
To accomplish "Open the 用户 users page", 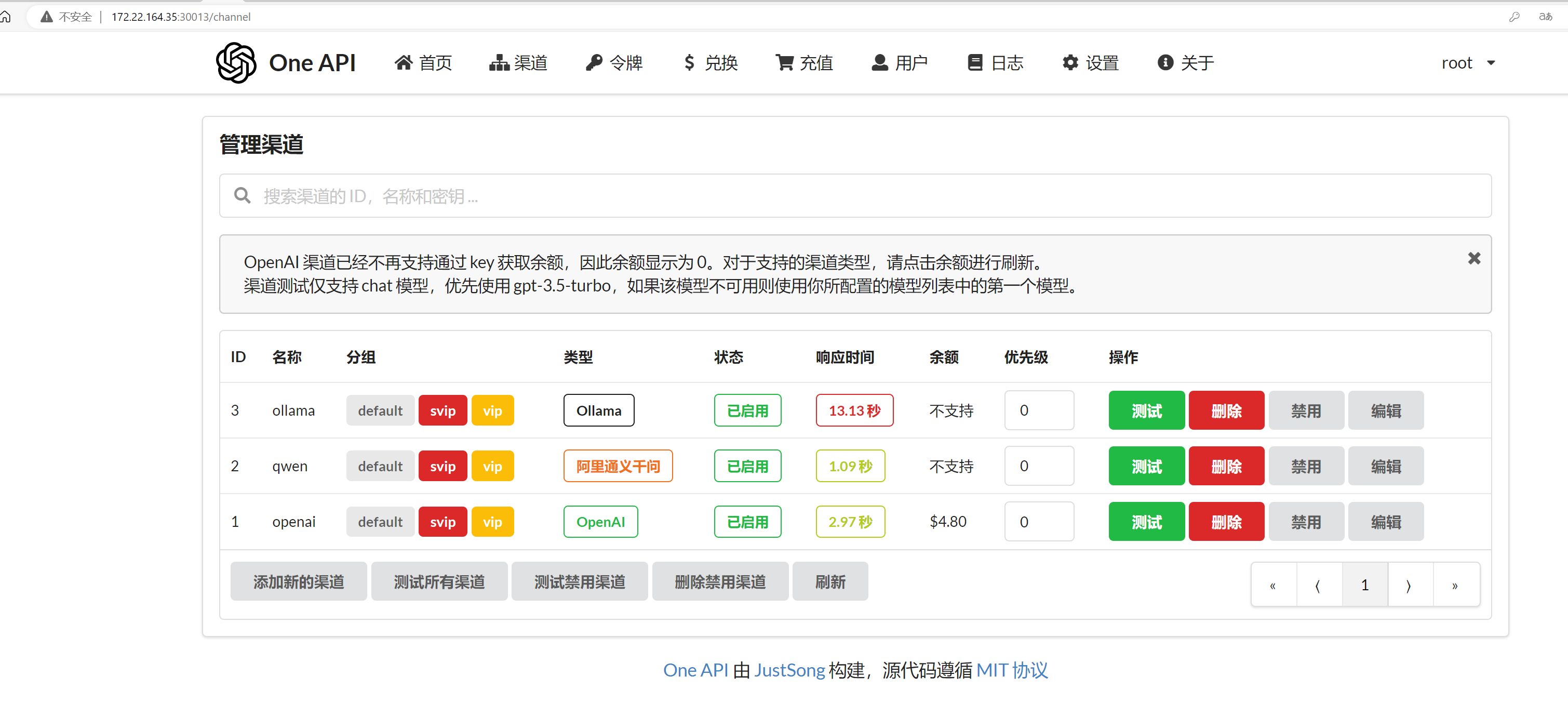I will point(899,63).
